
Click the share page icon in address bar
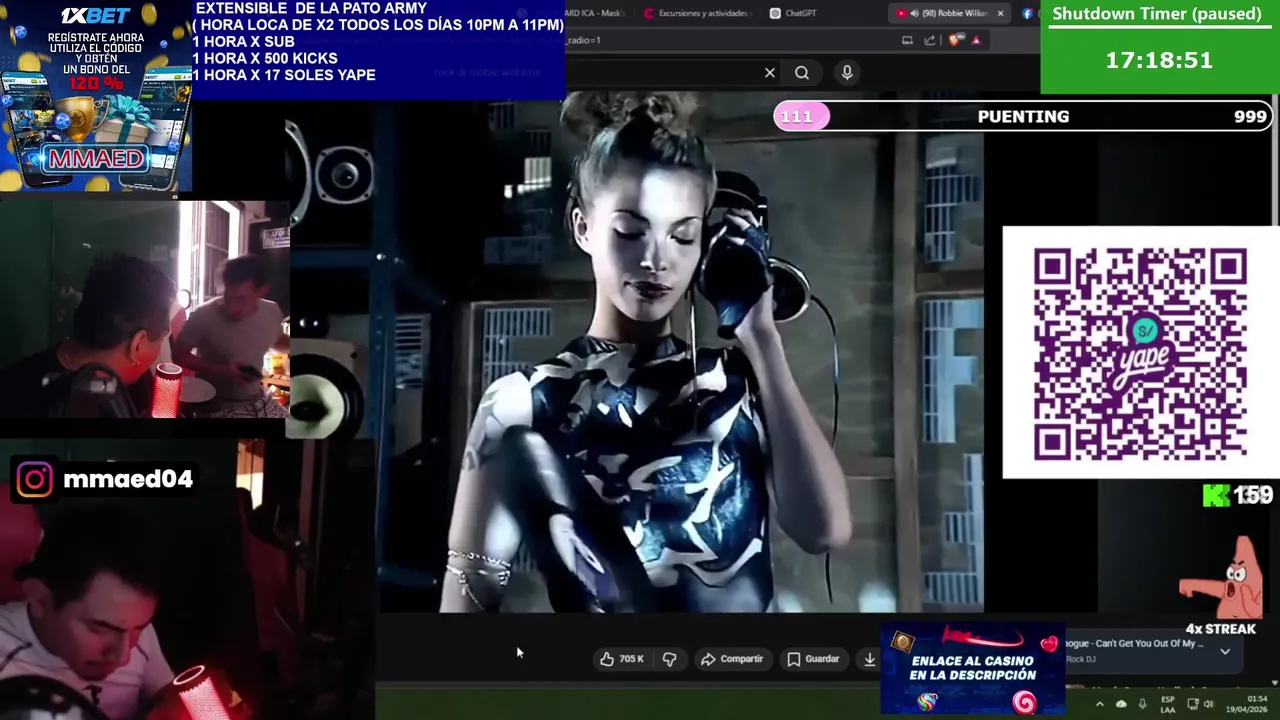tap(930, 40)
